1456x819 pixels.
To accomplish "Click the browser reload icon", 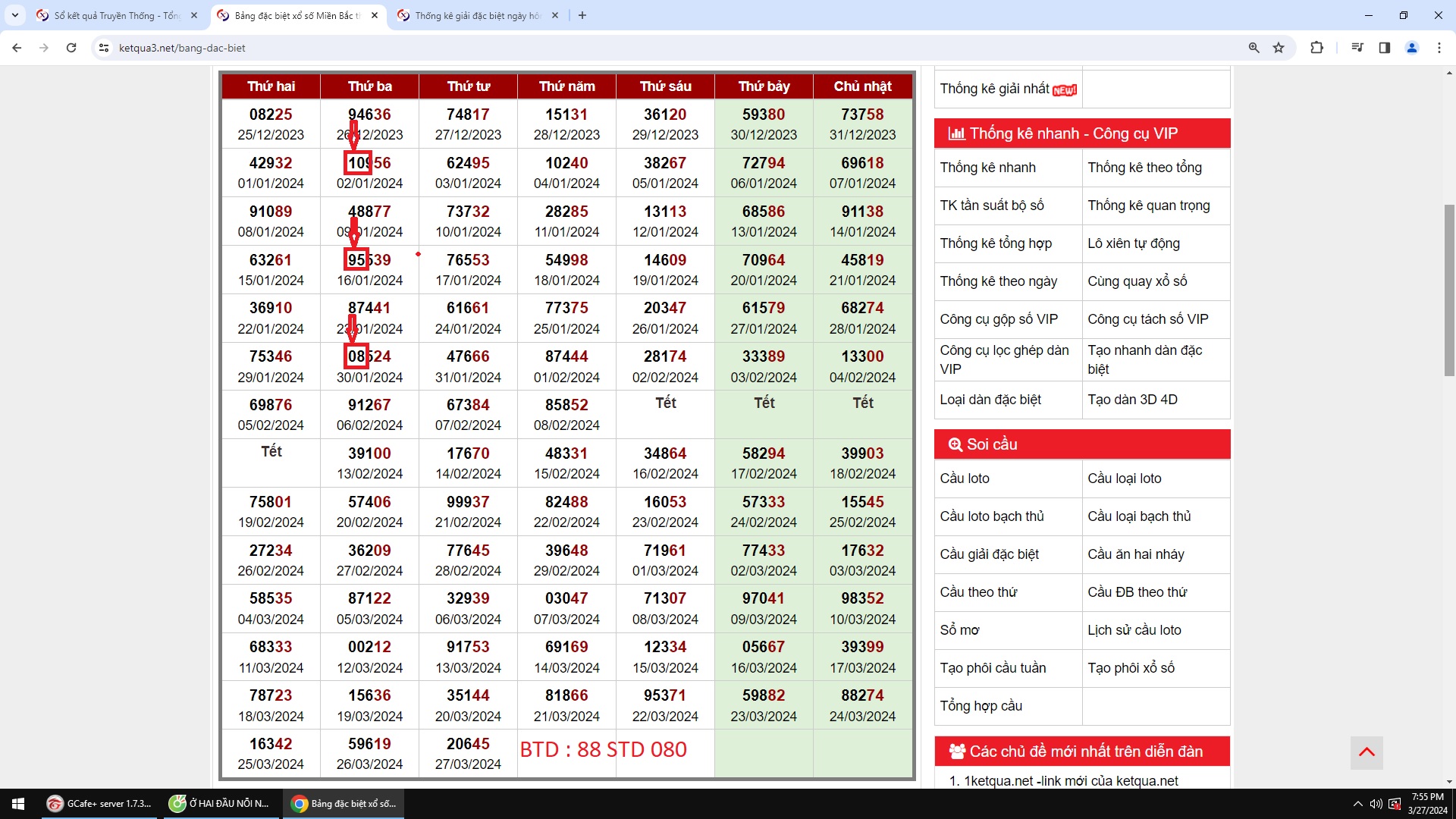I will [71, 48].
